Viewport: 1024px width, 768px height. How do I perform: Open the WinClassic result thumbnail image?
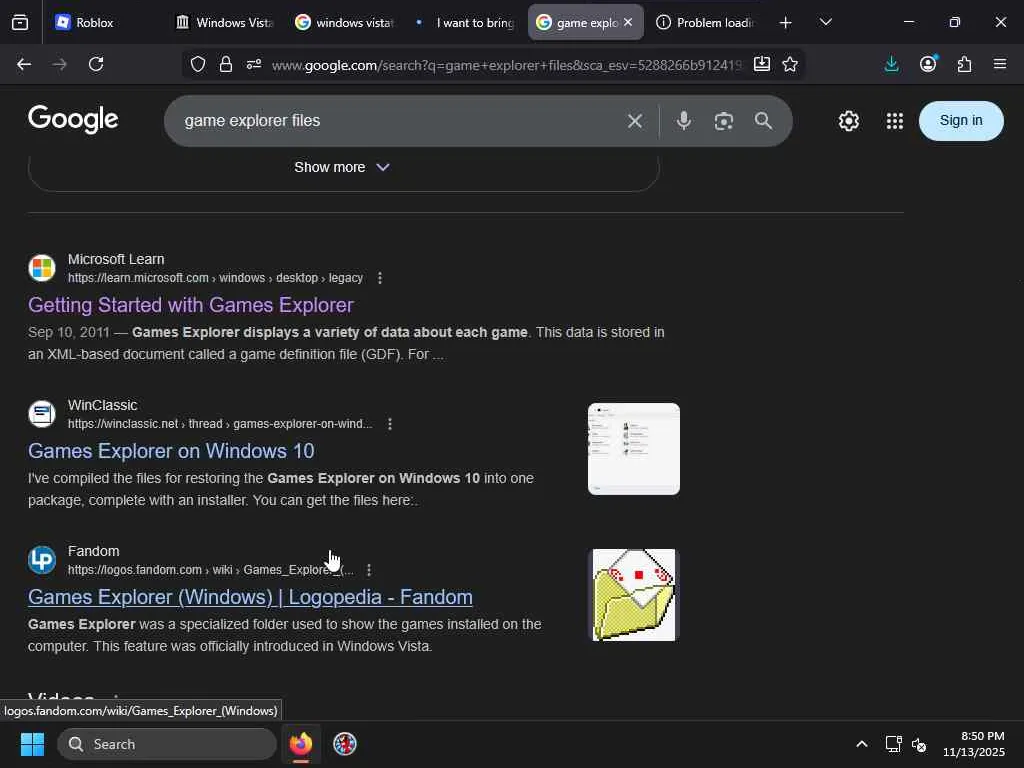633,449
